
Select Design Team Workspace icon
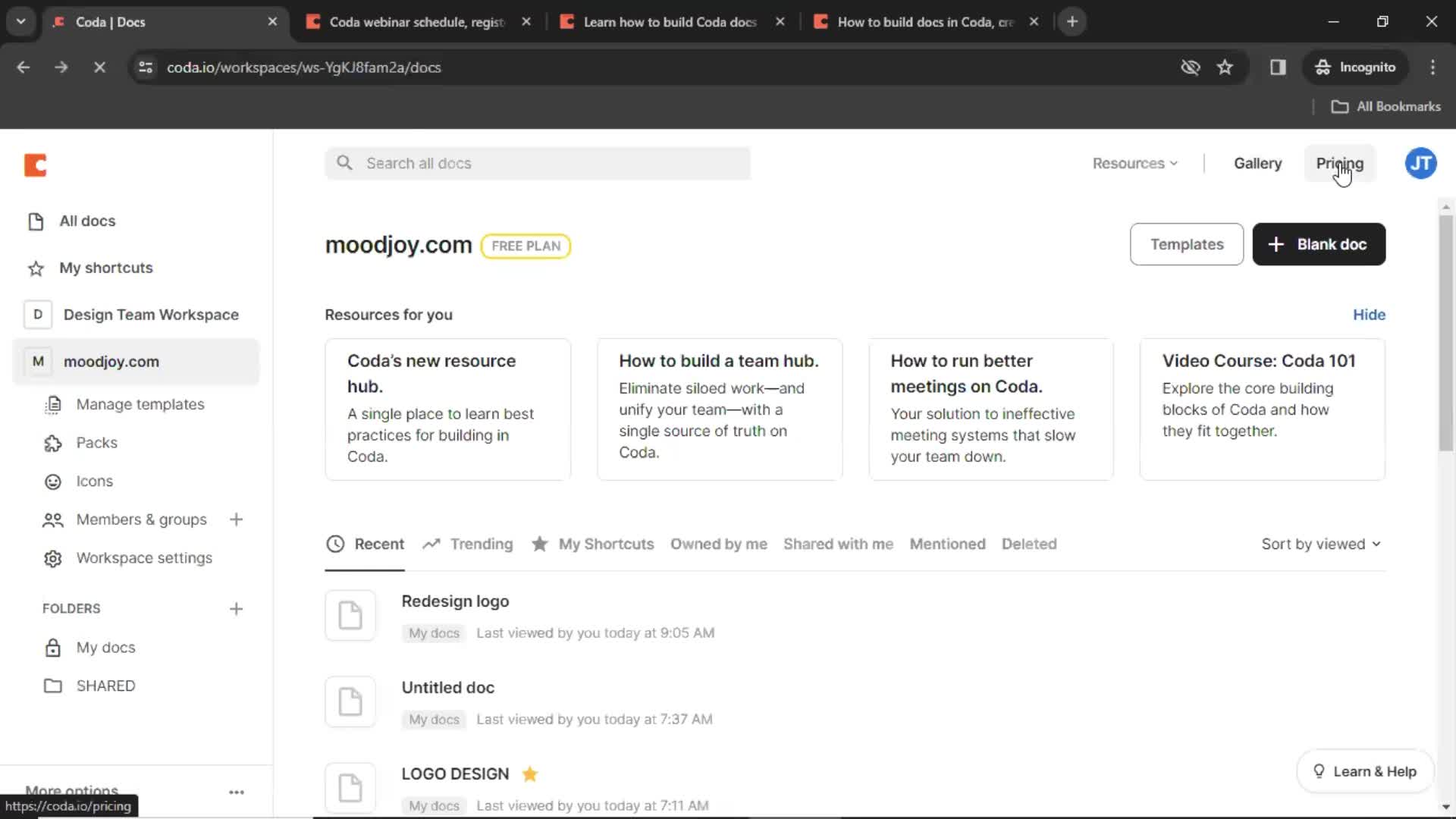pyautogui.click(x=38, y=314)
